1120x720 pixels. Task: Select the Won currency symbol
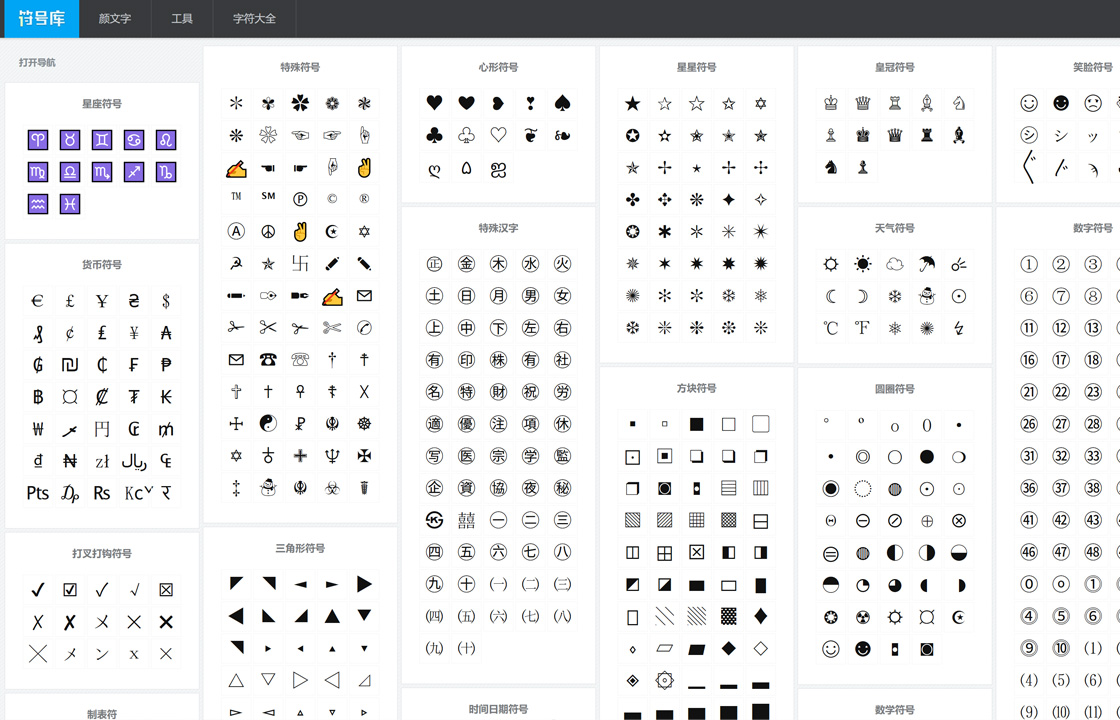coord(38,429)
